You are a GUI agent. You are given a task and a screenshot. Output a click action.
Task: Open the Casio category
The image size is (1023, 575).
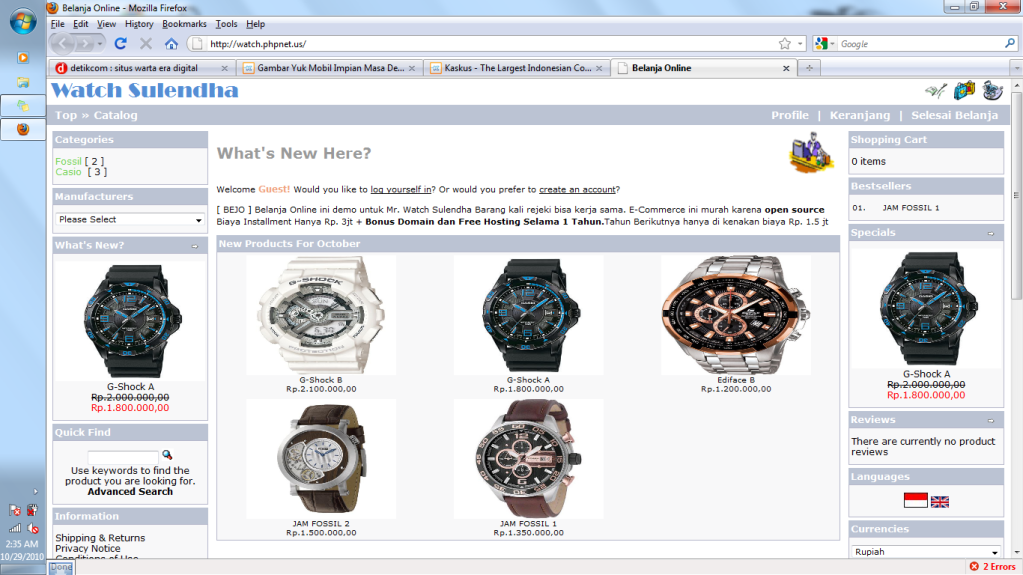[69, 172]
